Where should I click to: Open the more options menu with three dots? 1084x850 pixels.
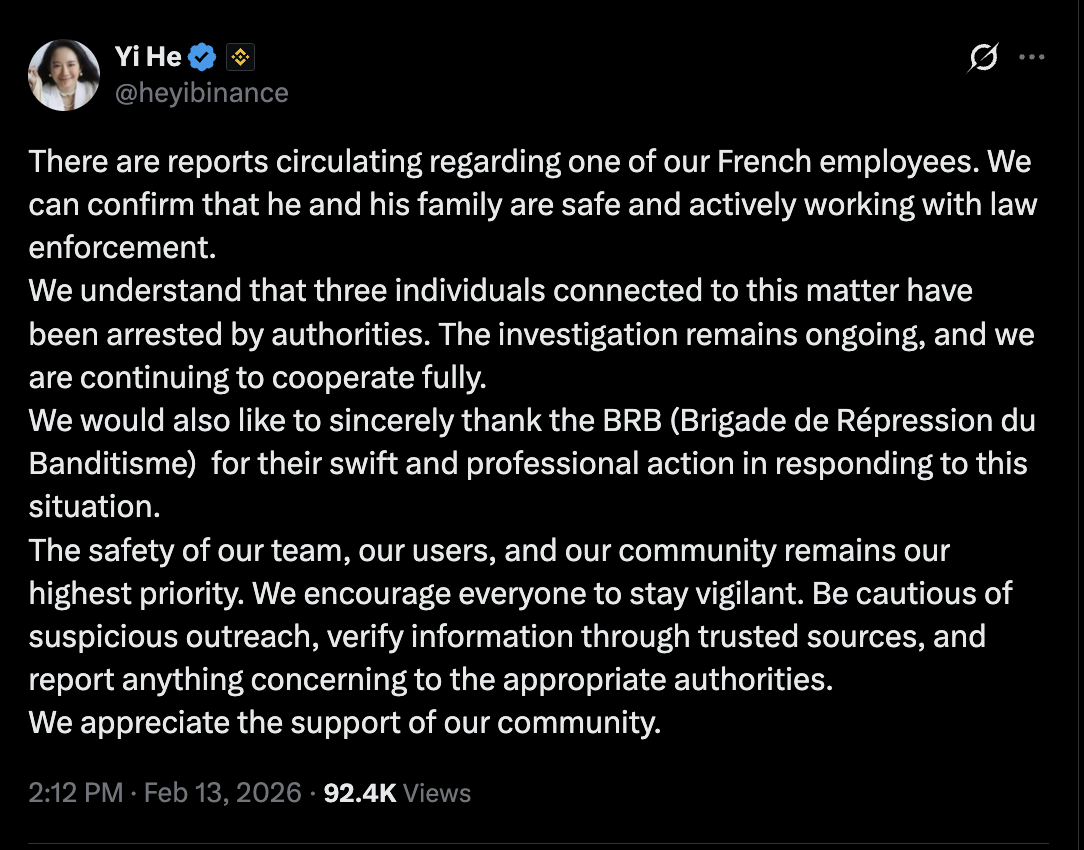pyautogui.click(x=1032, y=57)
